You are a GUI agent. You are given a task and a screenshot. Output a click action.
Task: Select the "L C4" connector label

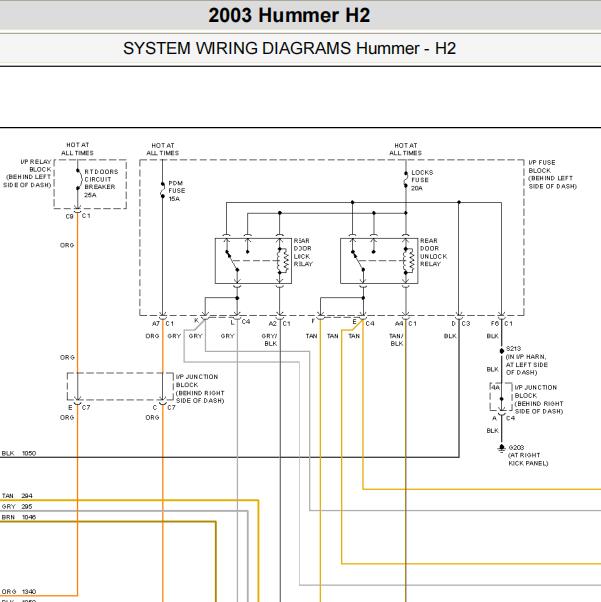[240, 322]
